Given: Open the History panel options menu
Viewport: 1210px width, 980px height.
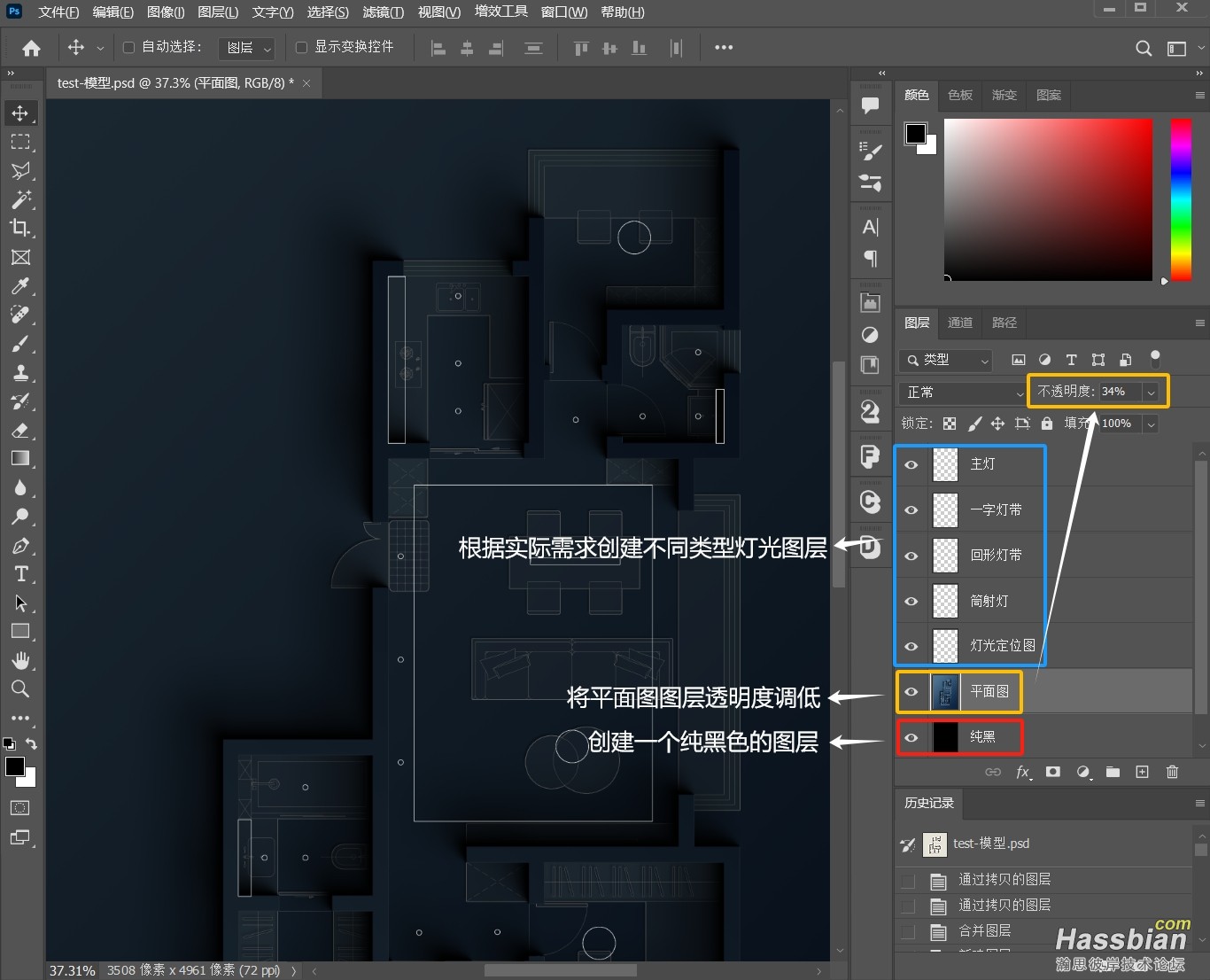Looking at the screenshot, I should pyautogui.click(x=1199, y=803).
